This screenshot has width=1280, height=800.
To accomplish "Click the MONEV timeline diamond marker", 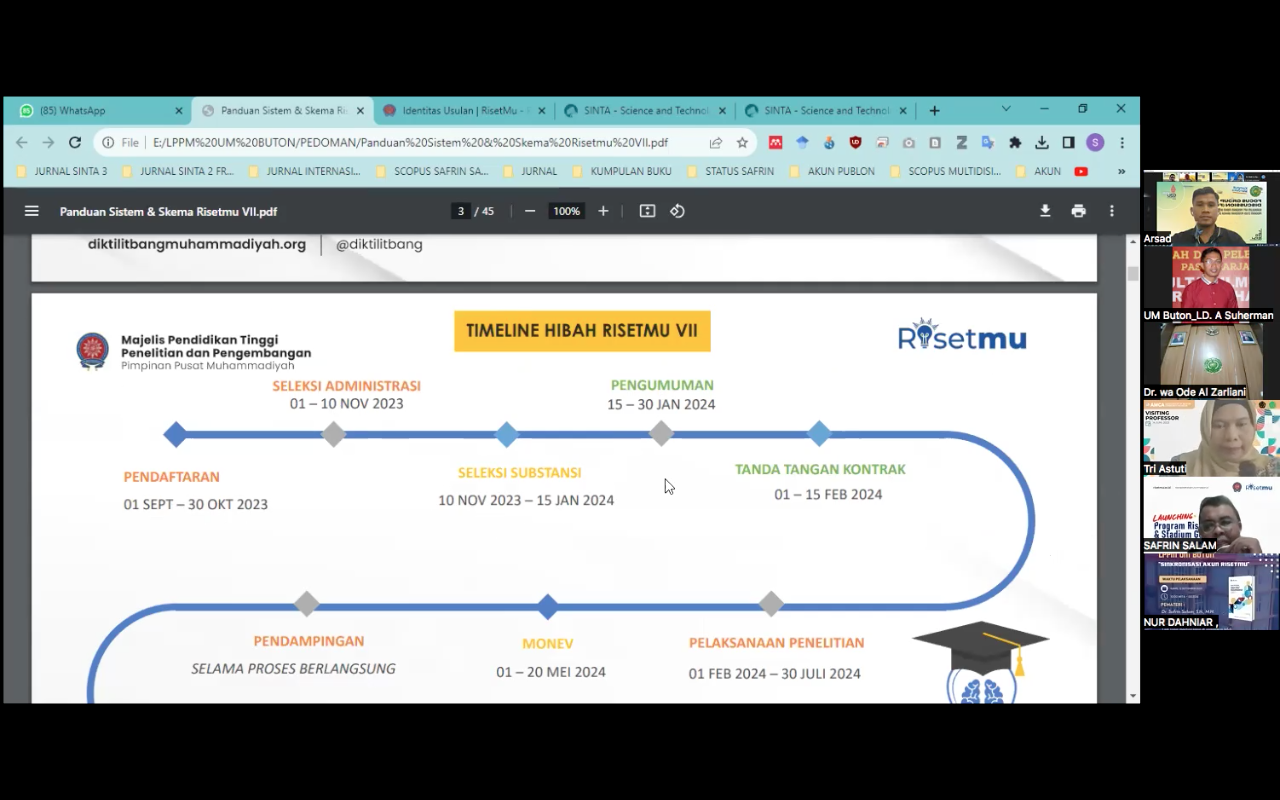I will click(x=547, y=606).
